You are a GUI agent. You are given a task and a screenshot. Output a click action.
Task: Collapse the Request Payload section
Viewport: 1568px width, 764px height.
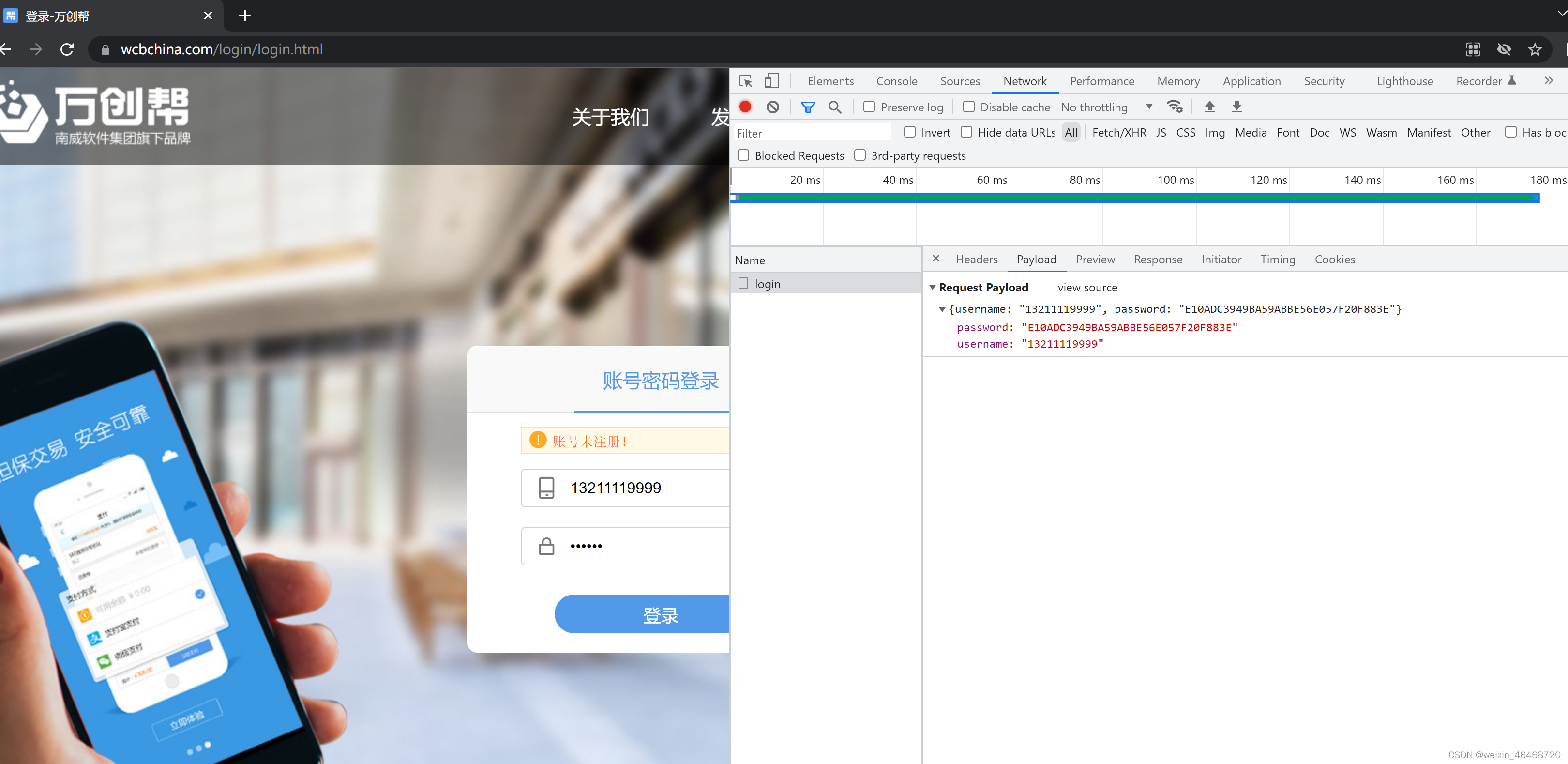932,287
